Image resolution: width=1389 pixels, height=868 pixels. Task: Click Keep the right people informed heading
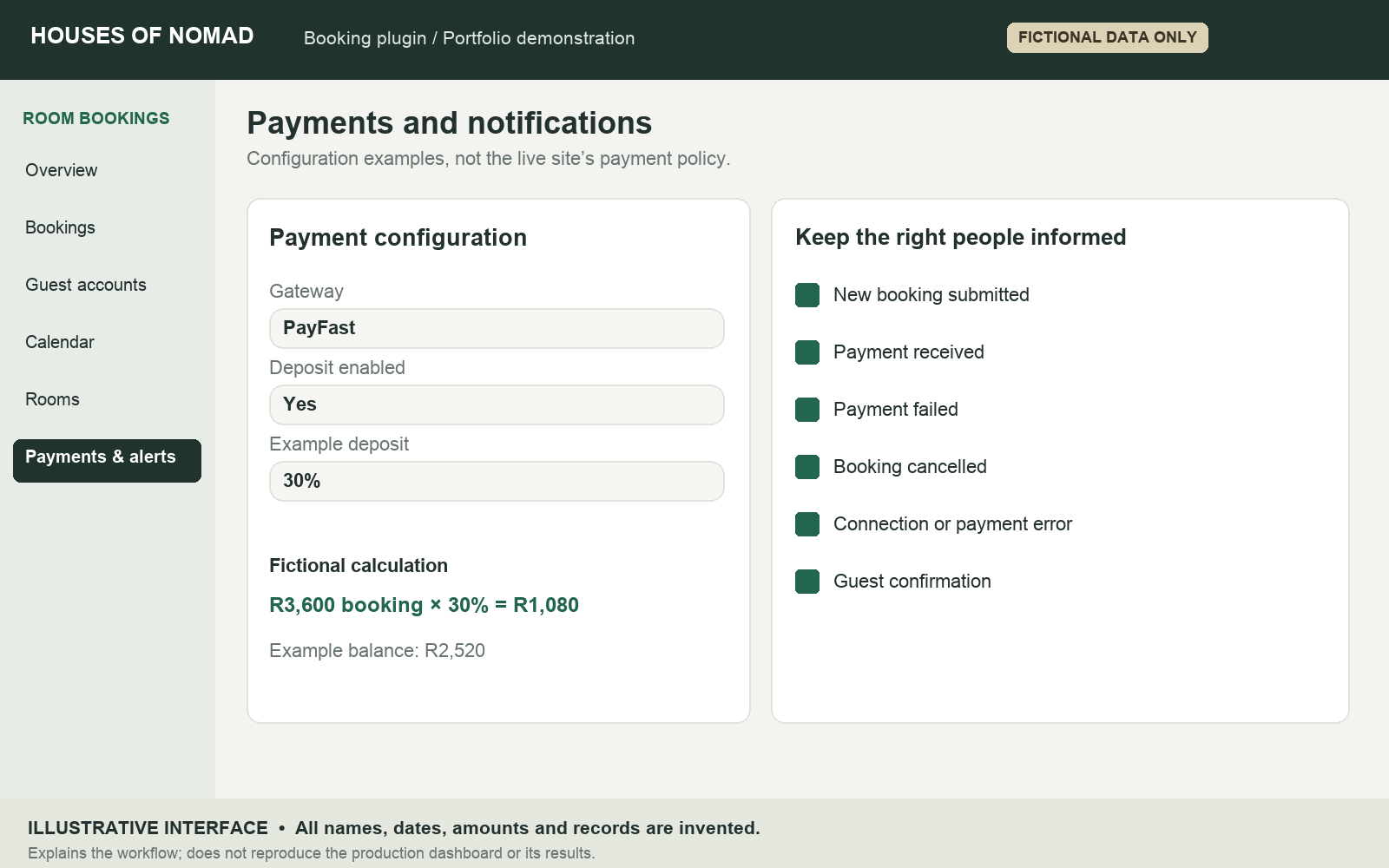960,237
